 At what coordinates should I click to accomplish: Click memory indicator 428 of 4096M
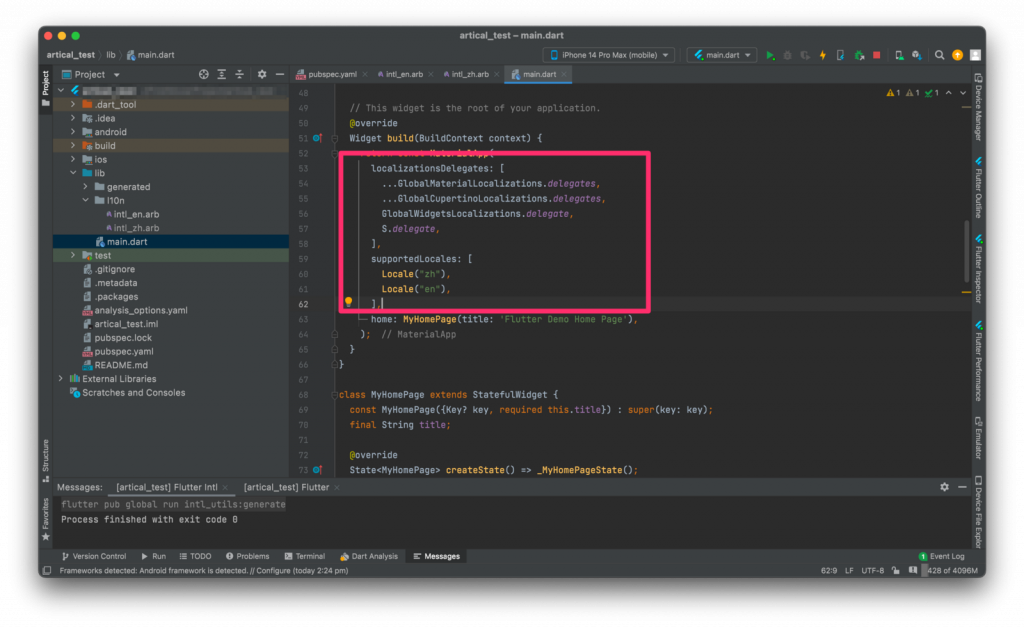pos(952,571)
